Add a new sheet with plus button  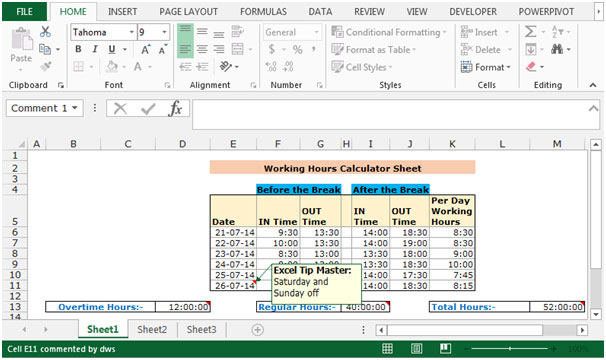click(257, 330)
